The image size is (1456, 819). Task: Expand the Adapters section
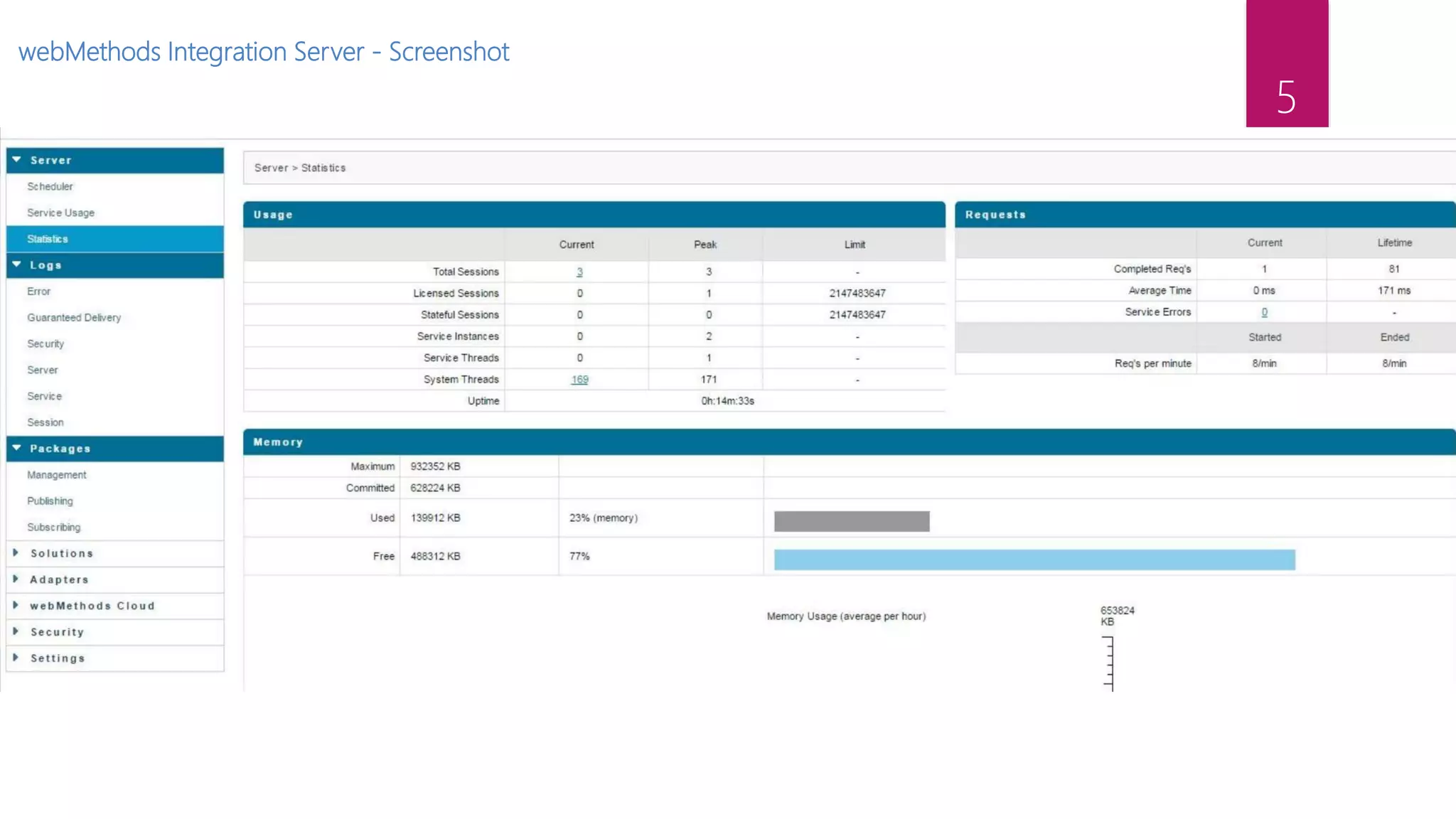pyautogui.click(x=16, y=579)
